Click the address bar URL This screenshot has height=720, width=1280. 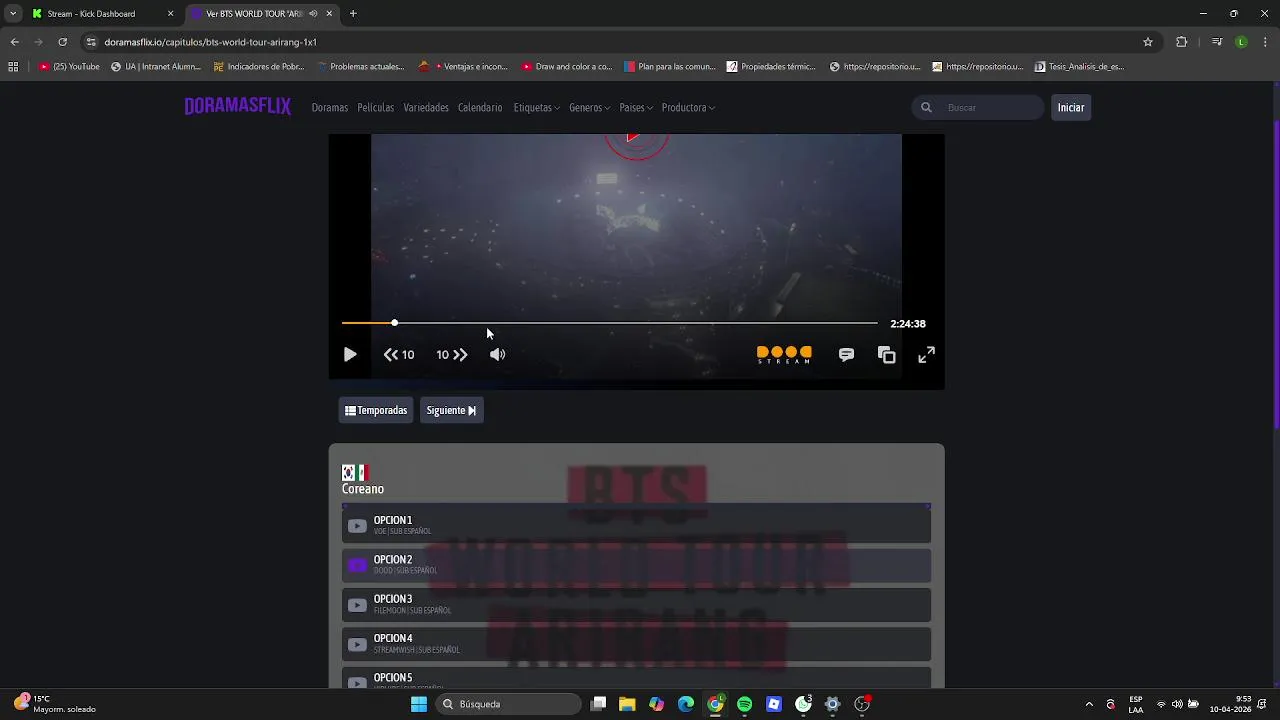click(x=210, y=42)
